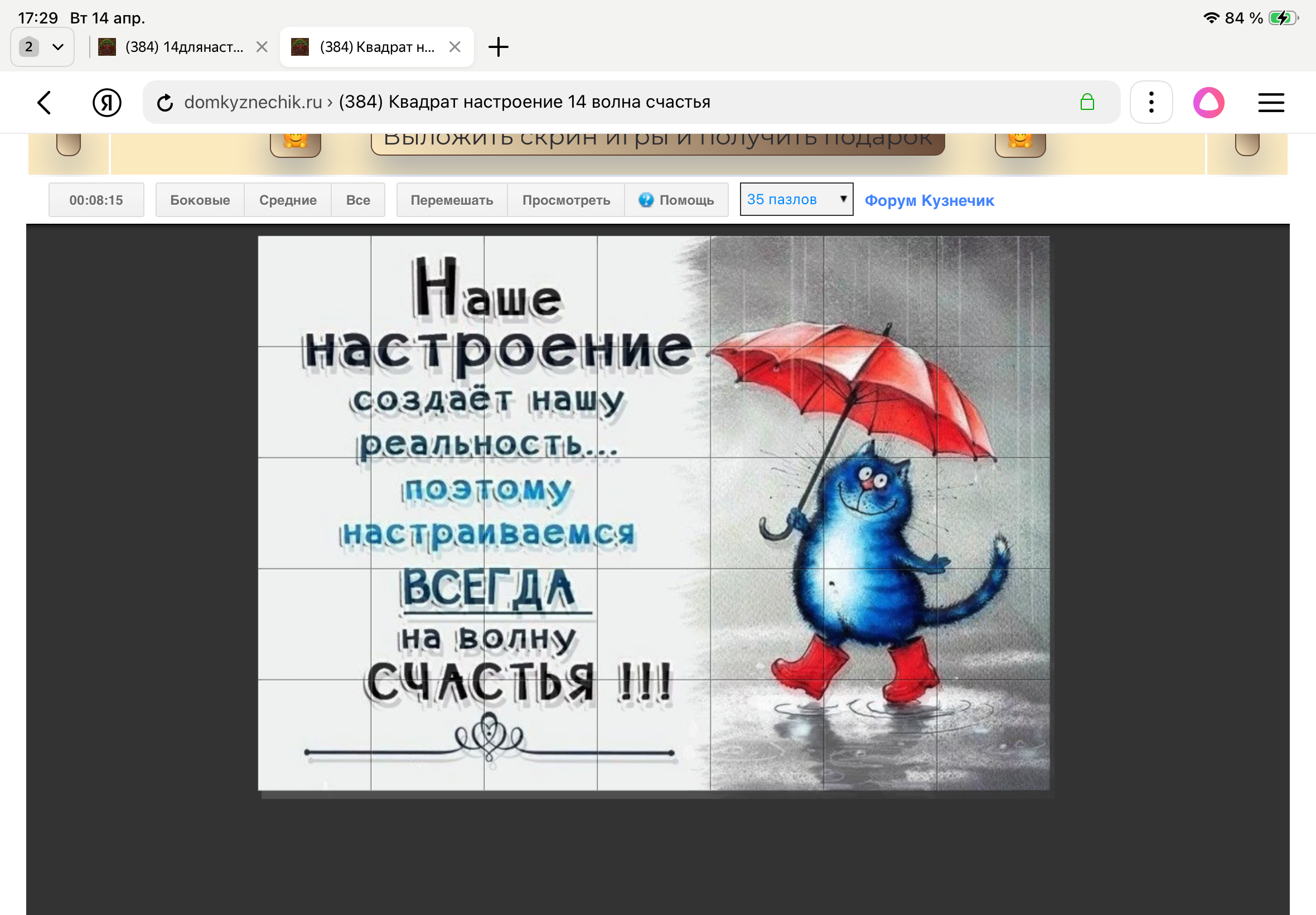Open the three-dot page options menu
1316x915 pixels.
(1150, 103)
